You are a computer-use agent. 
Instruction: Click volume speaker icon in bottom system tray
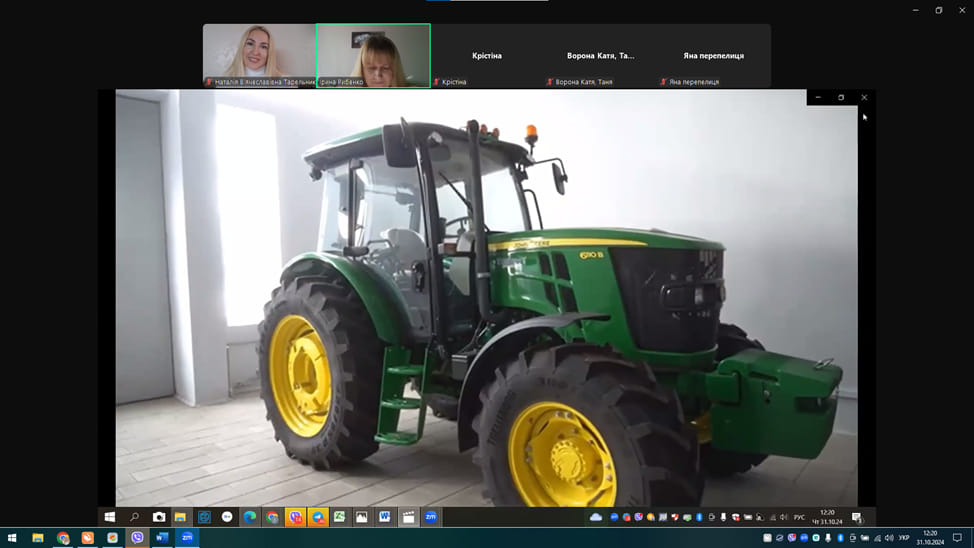point(889,538)
